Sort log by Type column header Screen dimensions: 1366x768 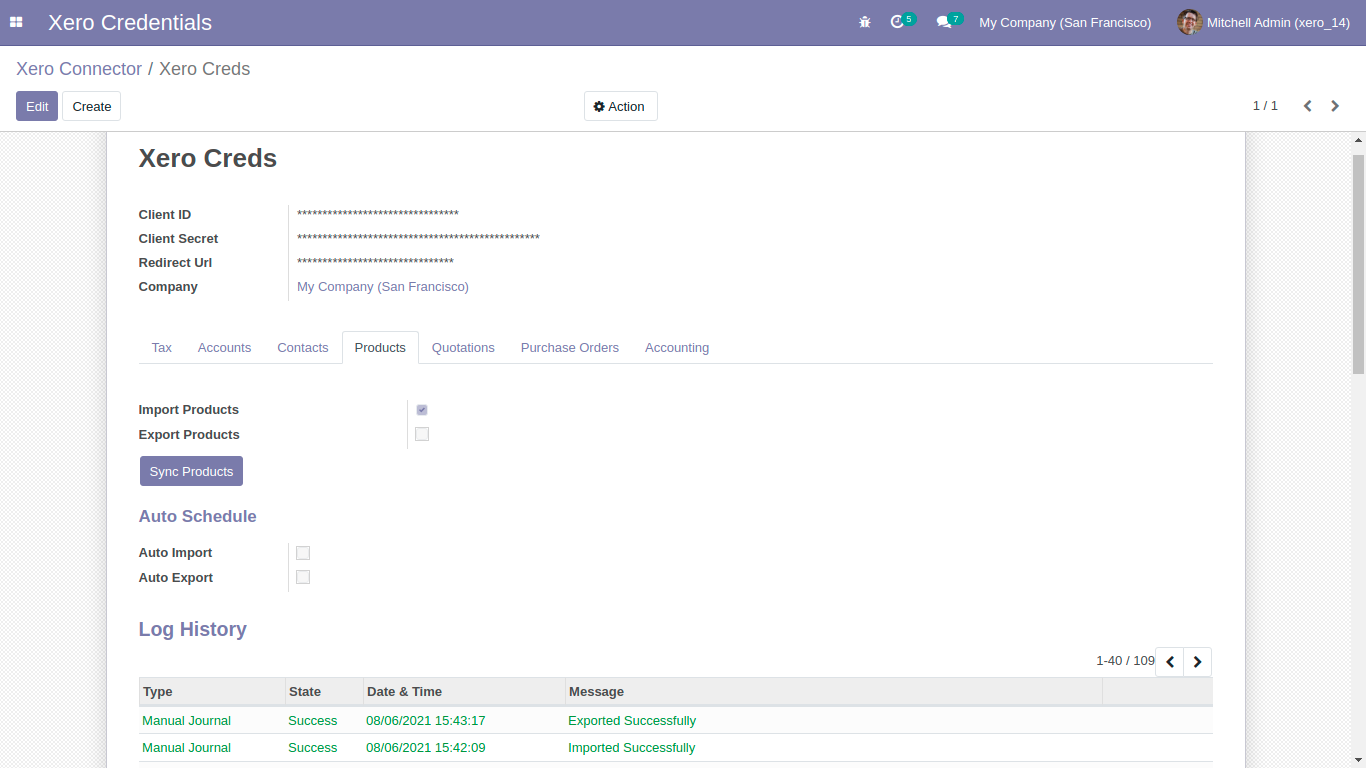point(212,691)
